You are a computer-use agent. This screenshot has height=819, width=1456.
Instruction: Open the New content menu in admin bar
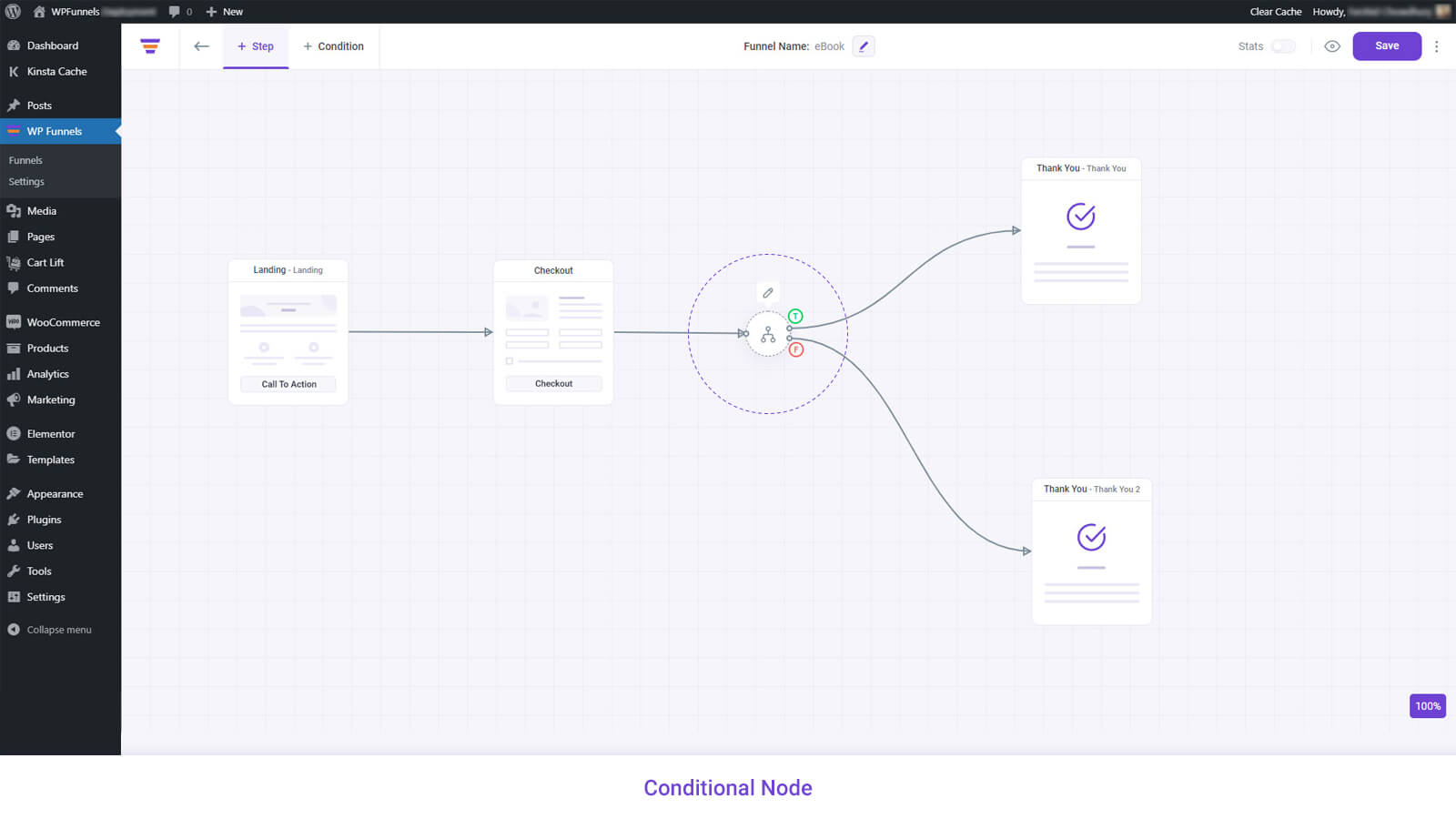(x=224, y=12)
